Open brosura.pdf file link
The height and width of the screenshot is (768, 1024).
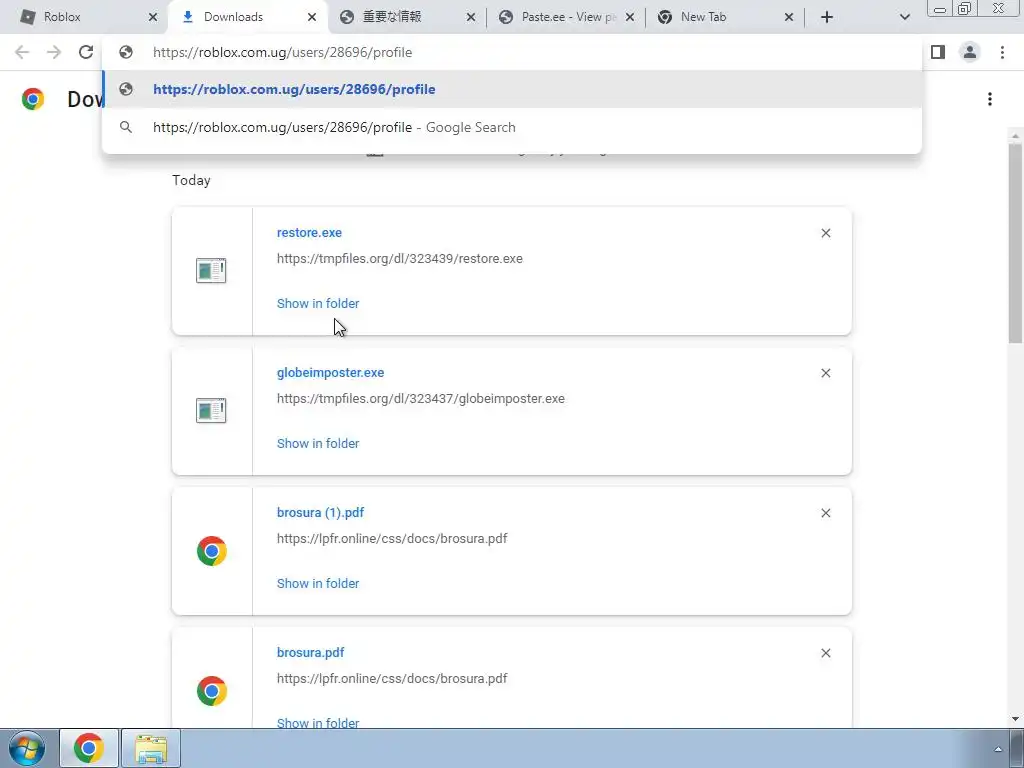(310, 652)
